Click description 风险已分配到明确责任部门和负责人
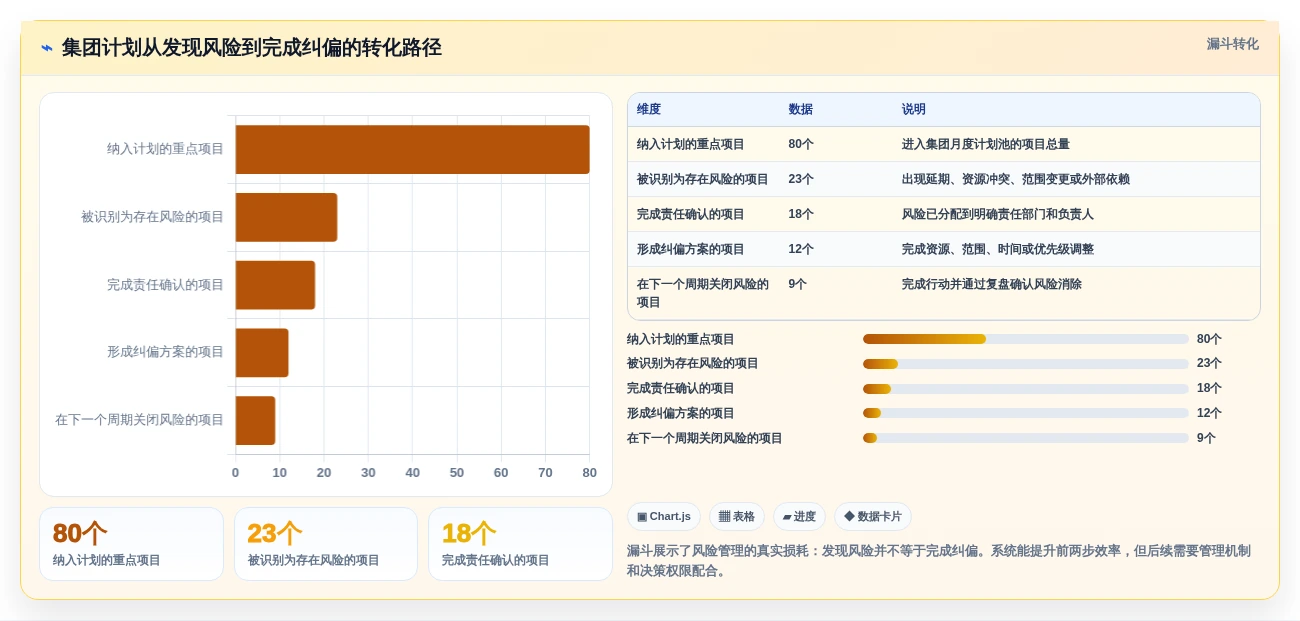 (998, 214)
